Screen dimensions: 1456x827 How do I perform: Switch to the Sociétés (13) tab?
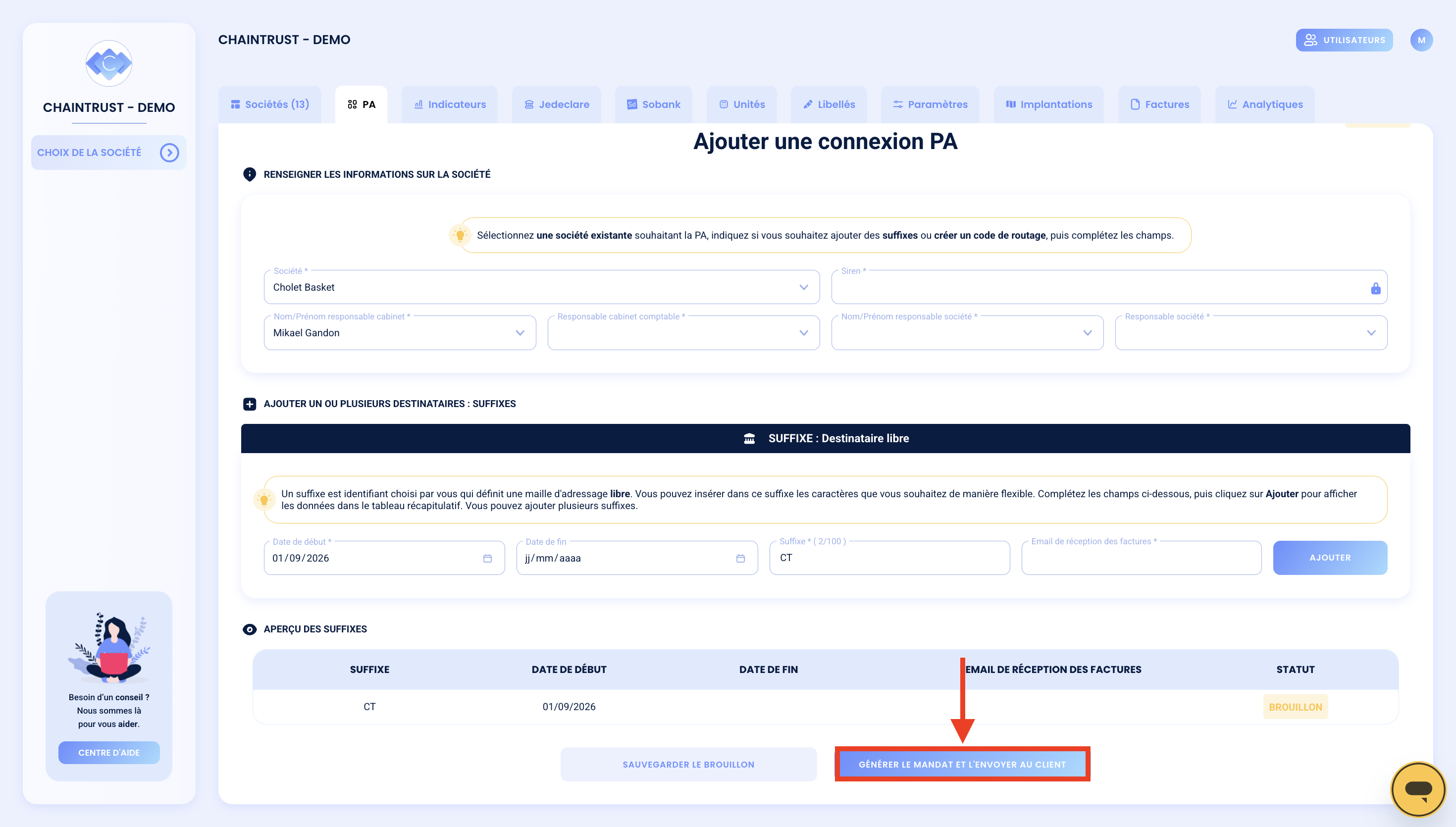(270, 104)
